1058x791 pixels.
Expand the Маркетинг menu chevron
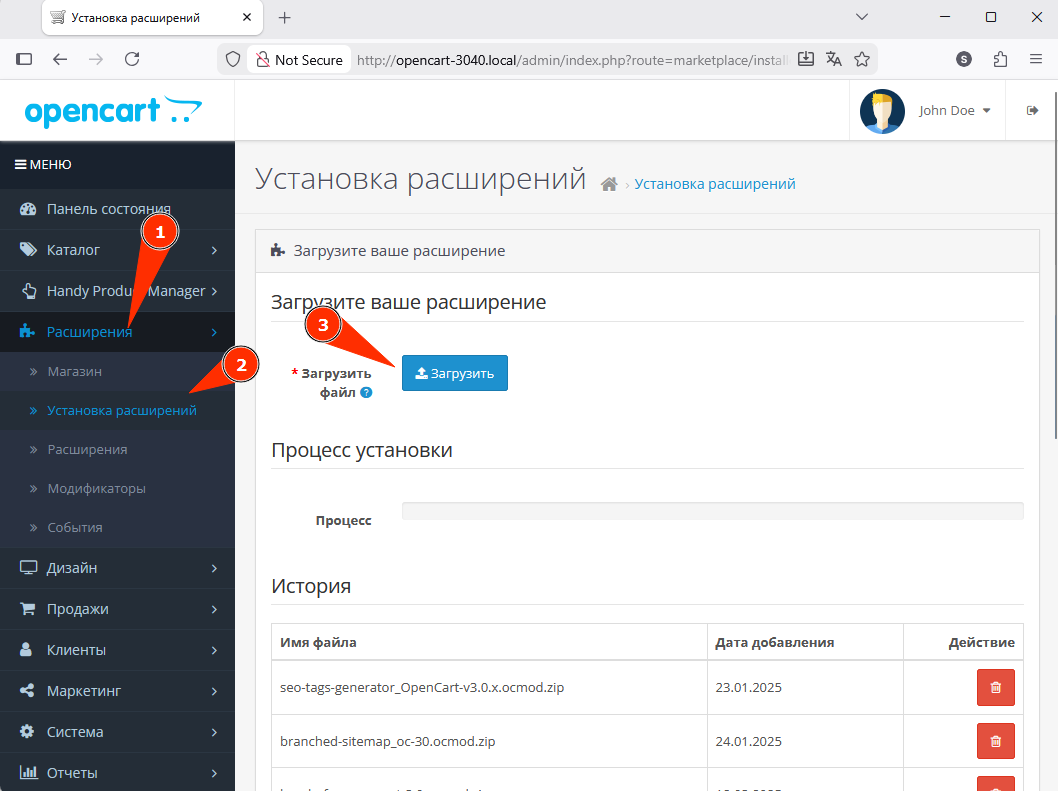pos(214,691)
